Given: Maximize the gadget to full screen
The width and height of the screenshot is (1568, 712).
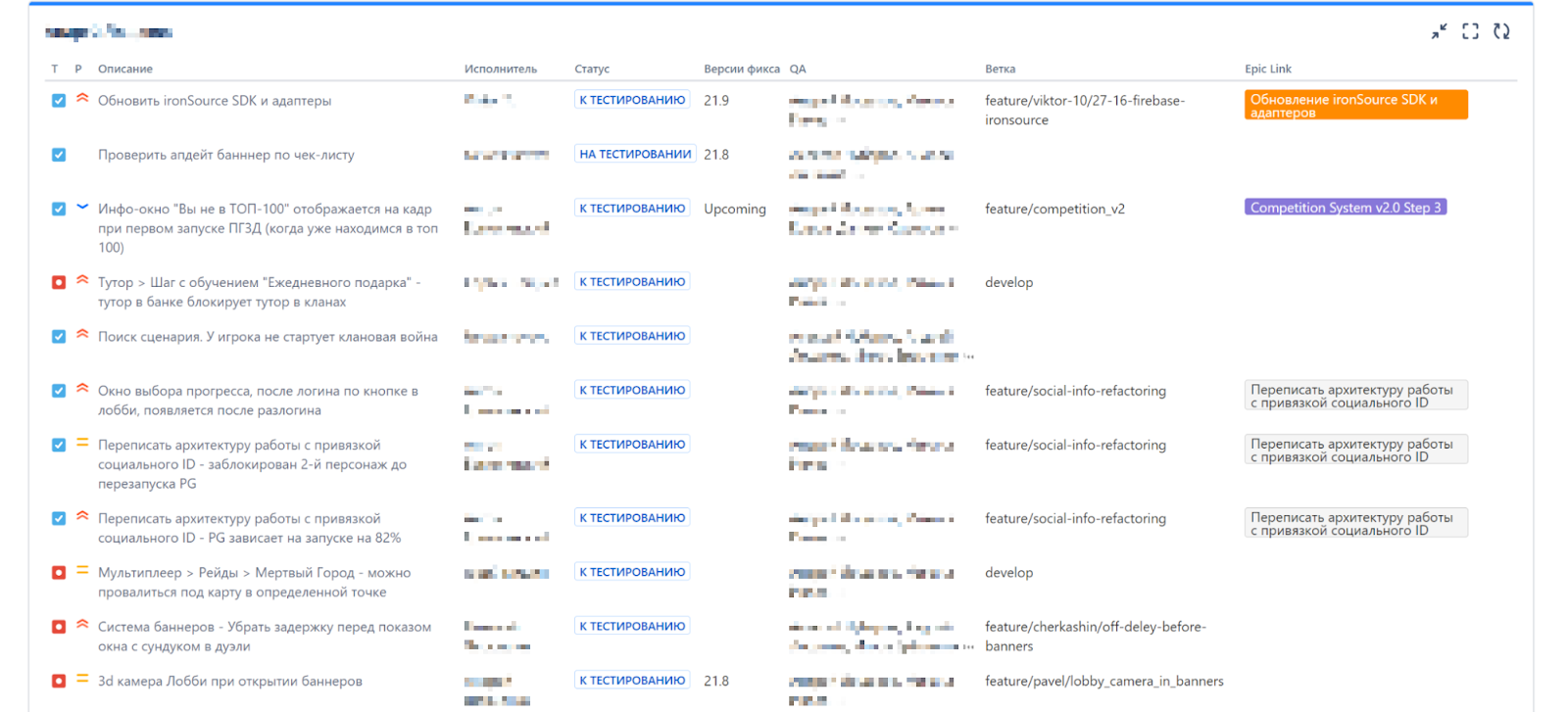Looking at the screenshot, I should click(1470, 31).
